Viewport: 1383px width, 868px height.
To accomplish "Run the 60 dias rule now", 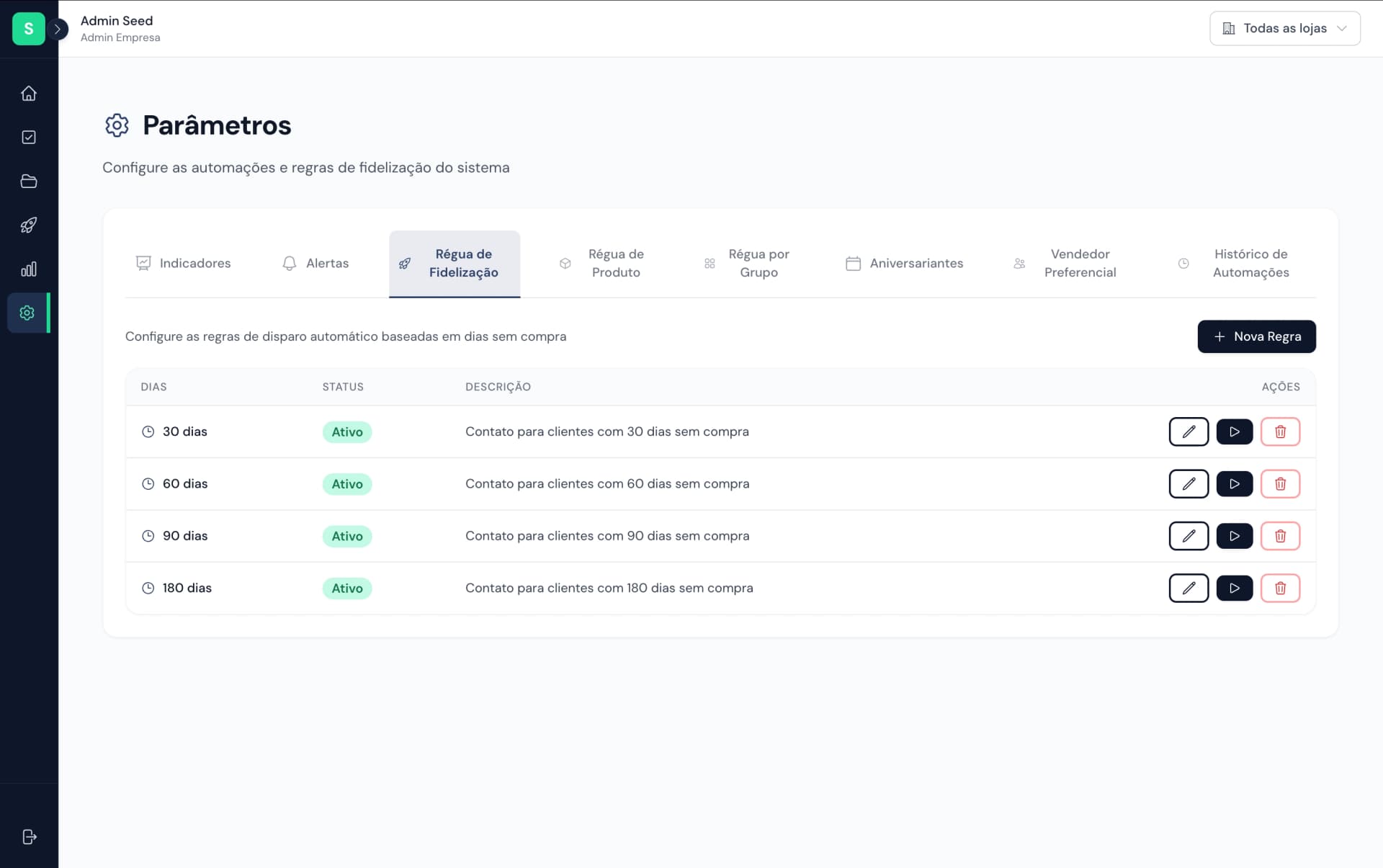I will pyautogui.click(x=1234, y=484).
